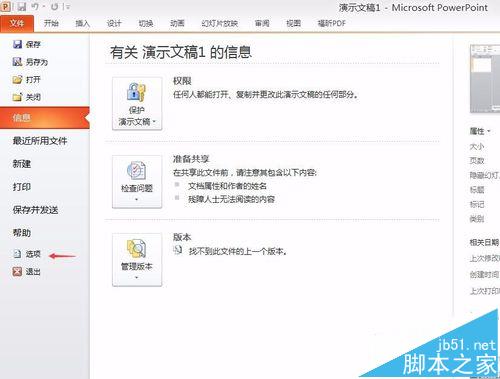
Task: Select 帮助 (Help) in the sidebar
Action: click(x=22, y=233)
